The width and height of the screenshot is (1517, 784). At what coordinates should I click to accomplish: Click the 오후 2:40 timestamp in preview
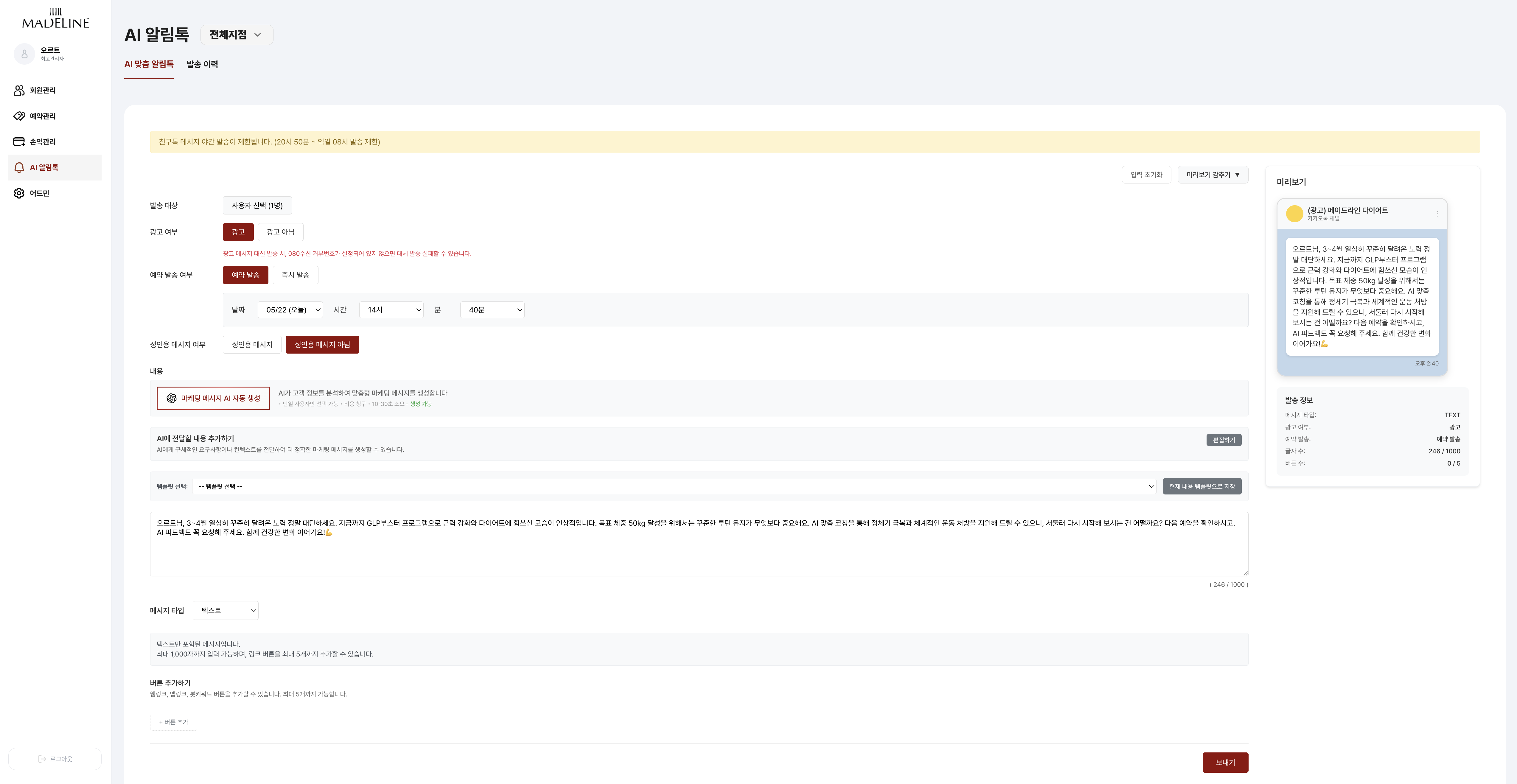[x=1426, y=363]
